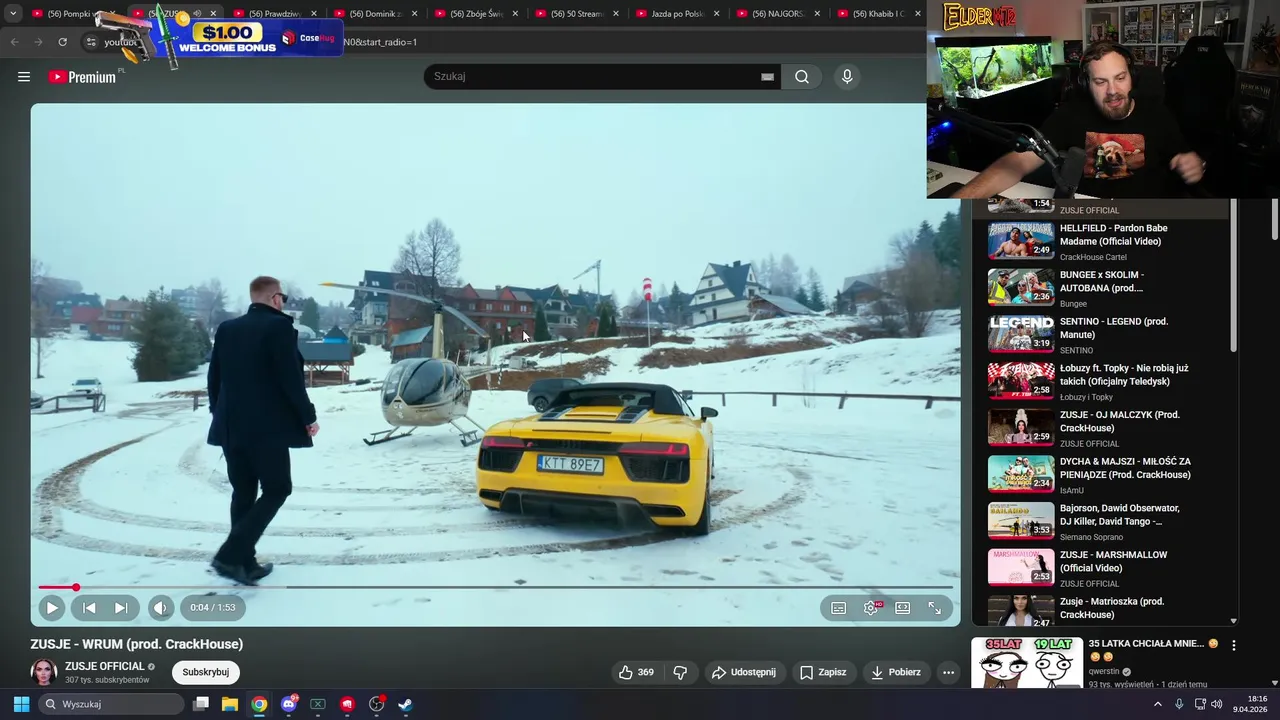Viewport: 1280px width, 720px height.
Task: Switch to the Prawdziwy browser tab
Action: [275, 13]
